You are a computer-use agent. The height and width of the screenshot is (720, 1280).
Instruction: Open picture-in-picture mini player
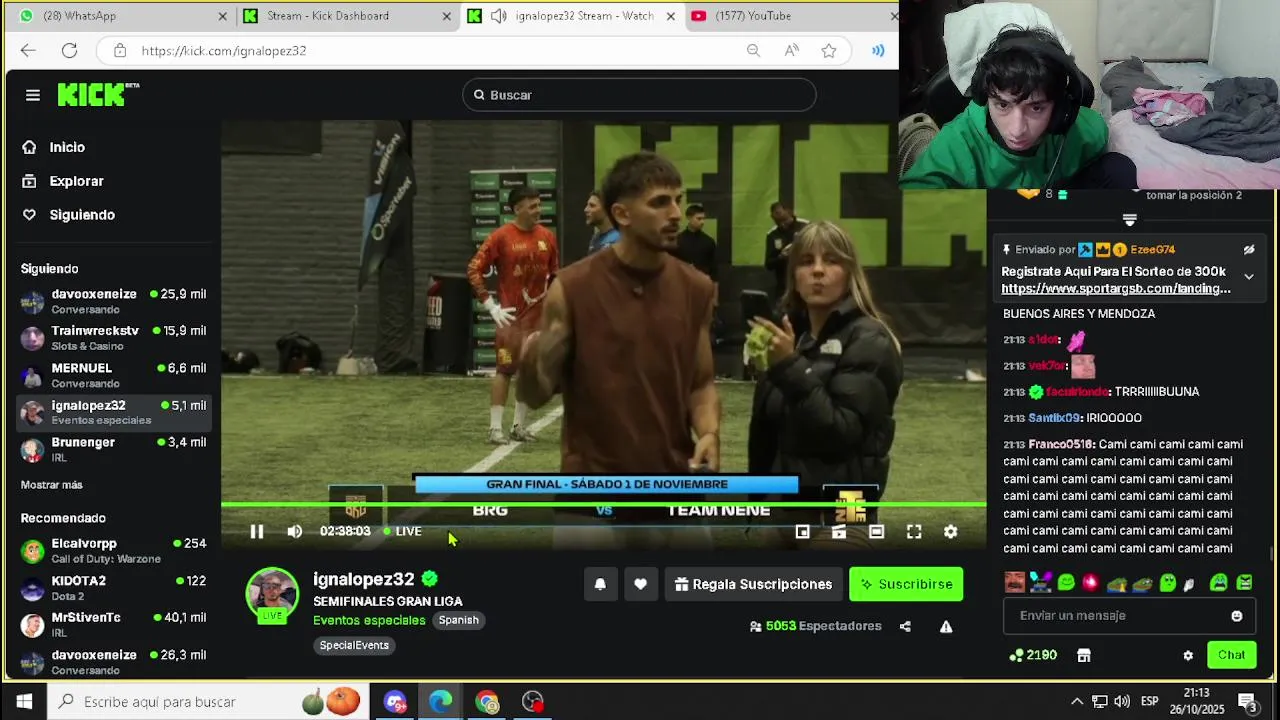pos(802,532)
